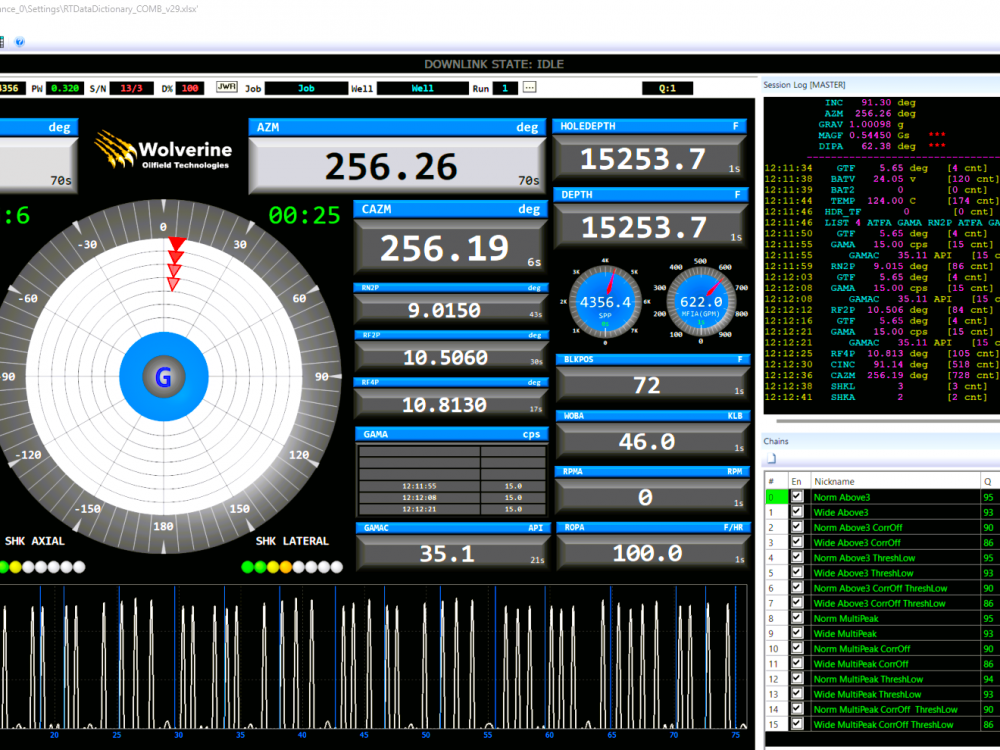Select the Wide MultiPeak CorrOff ThreshLow row
Screen dimensions: 1000x750
(883, 724)
